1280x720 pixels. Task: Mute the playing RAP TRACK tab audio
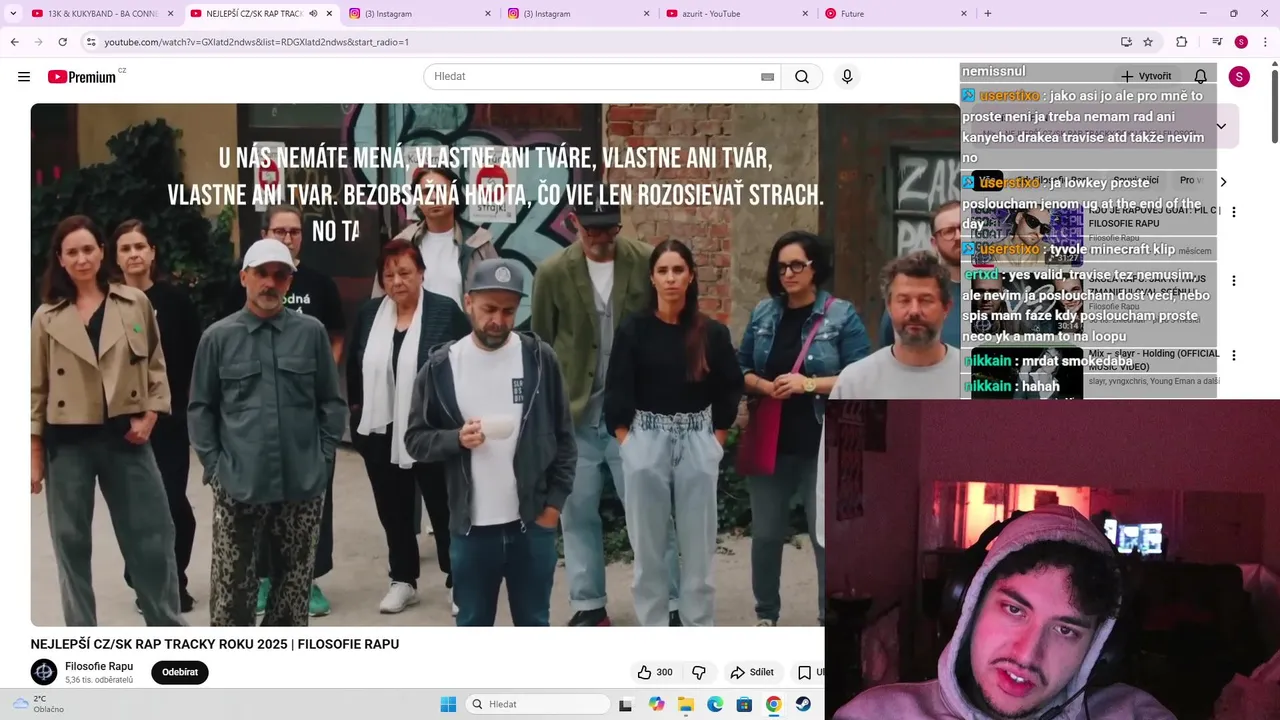[x=313, y=14]
